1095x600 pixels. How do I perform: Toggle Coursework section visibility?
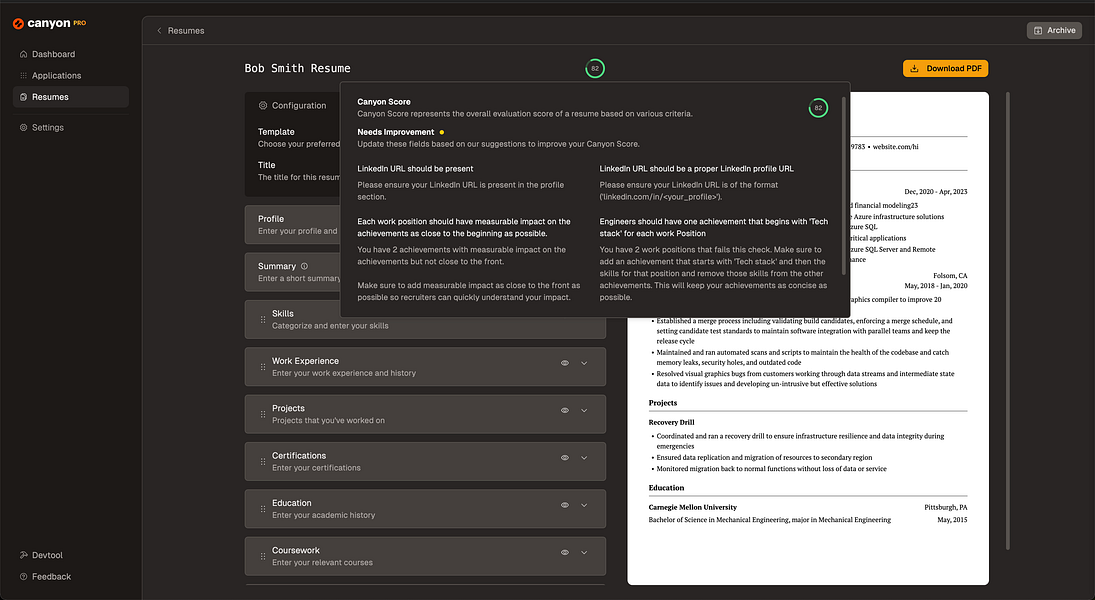tap(565, 553)
